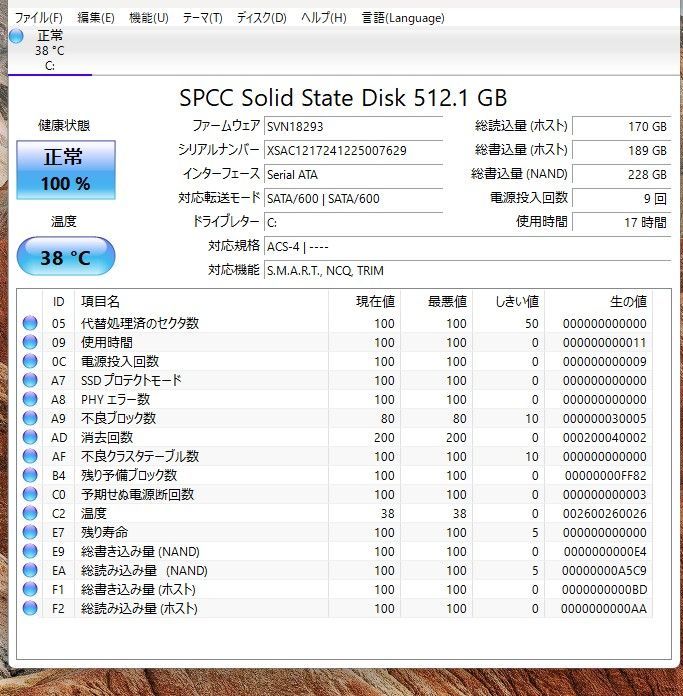Select the C: drive tab status icon
This screenshot has height=696, width=683.
16,36
